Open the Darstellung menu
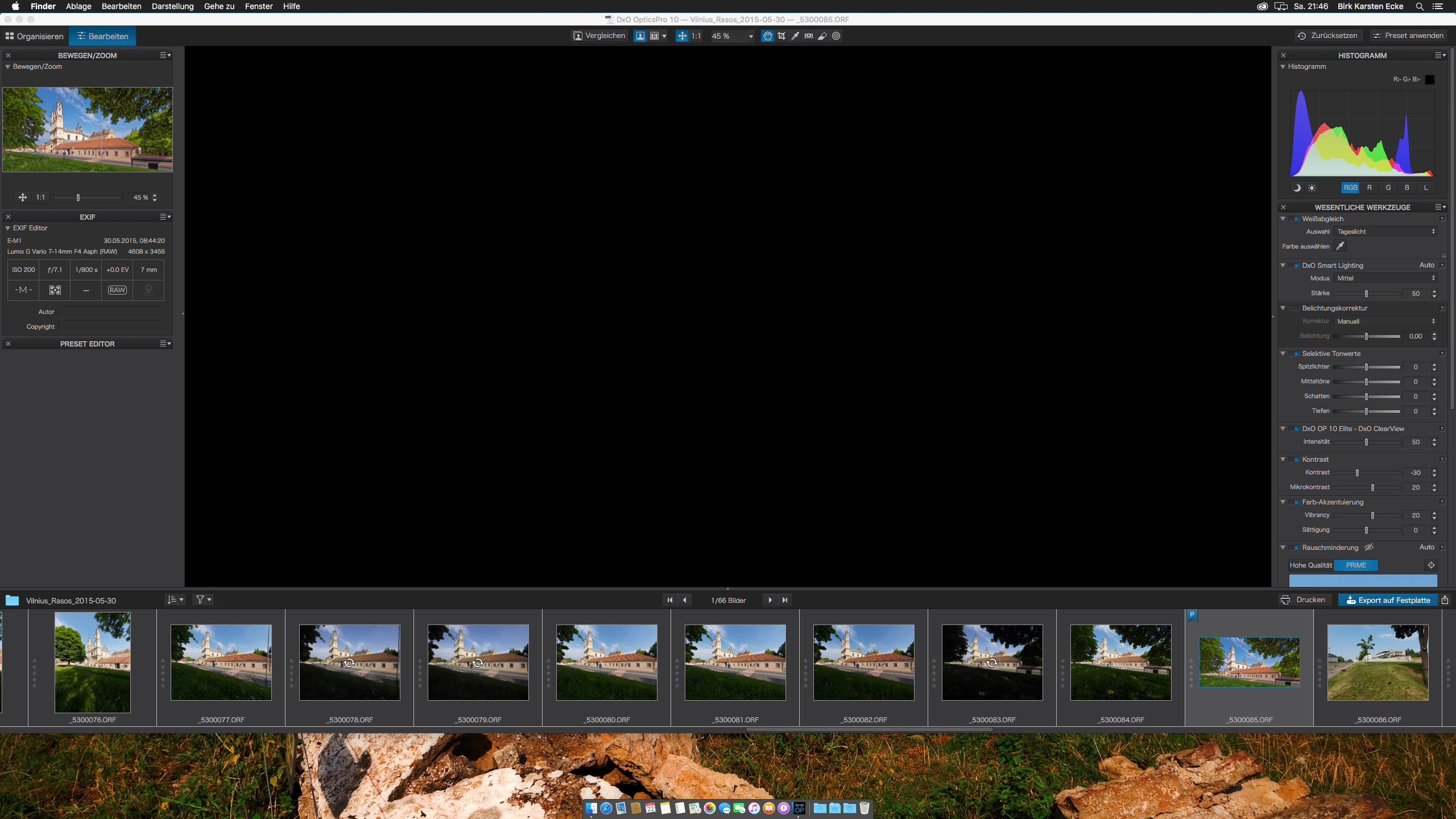This screenshot has height=819, width=1456. [x=172, y=6]
